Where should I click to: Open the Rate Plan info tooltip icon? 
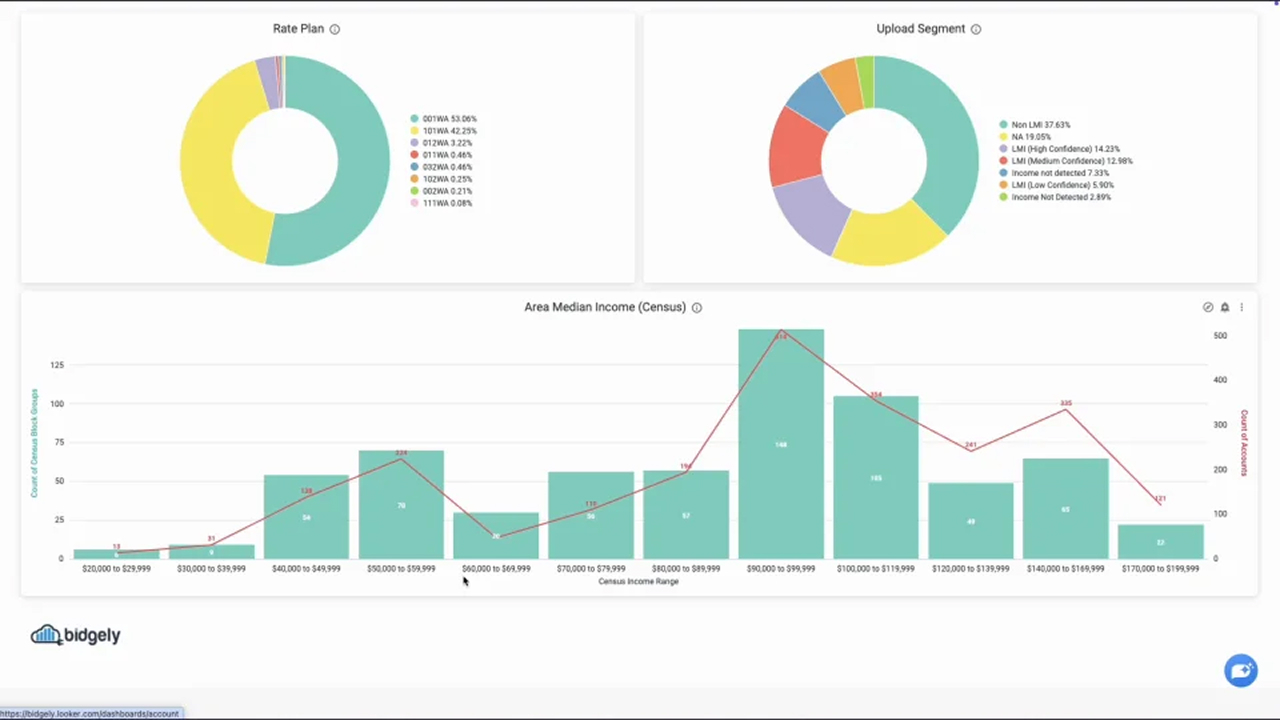tap(334, 28)
